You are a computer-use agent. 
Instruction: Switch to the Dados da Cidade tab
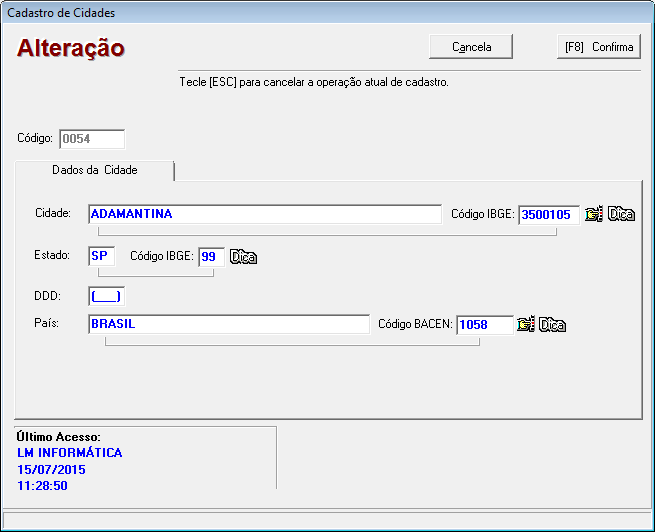95,170
